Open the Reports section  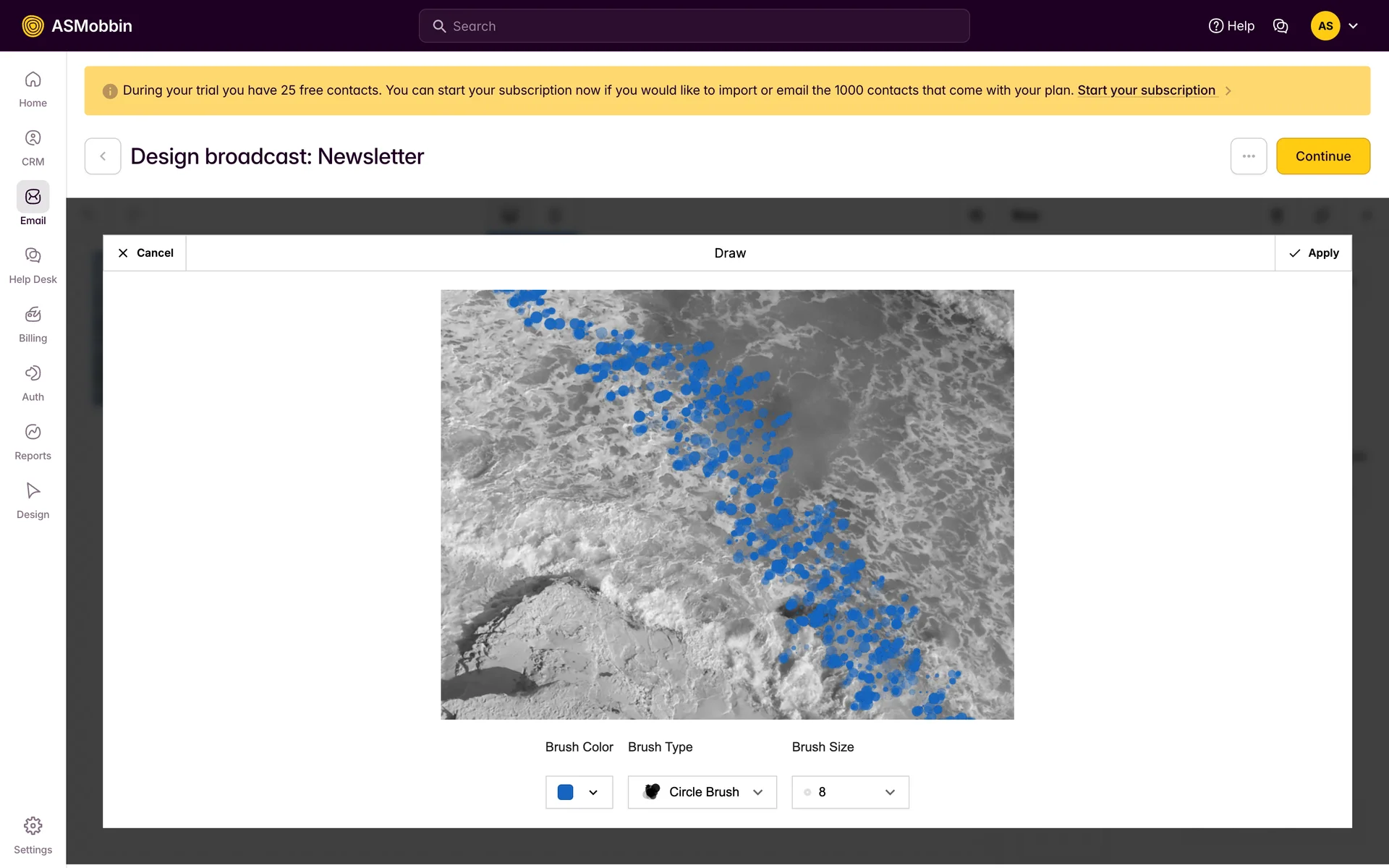click(33, 441)
